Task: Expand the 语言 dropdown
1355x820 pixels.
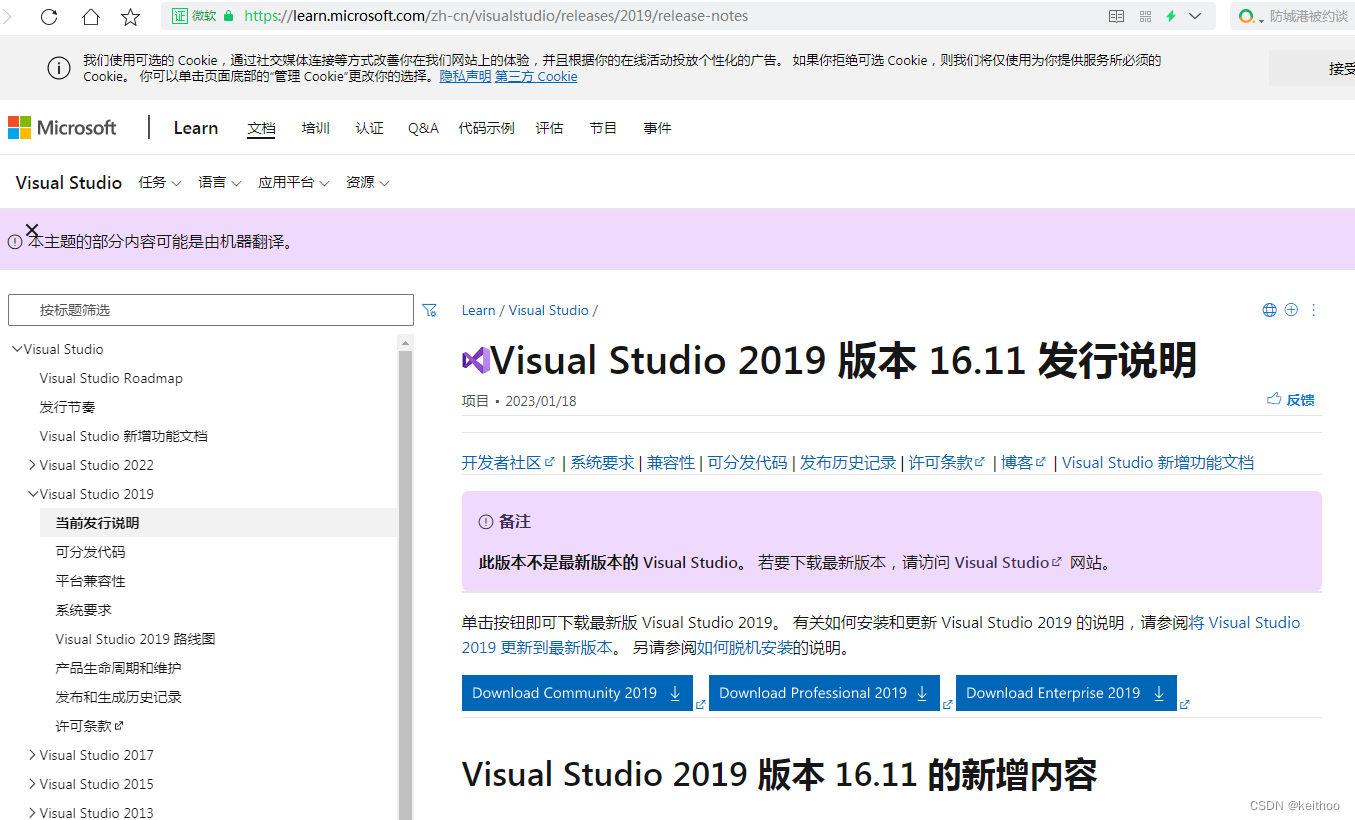Action: click(x=220, y=182)
